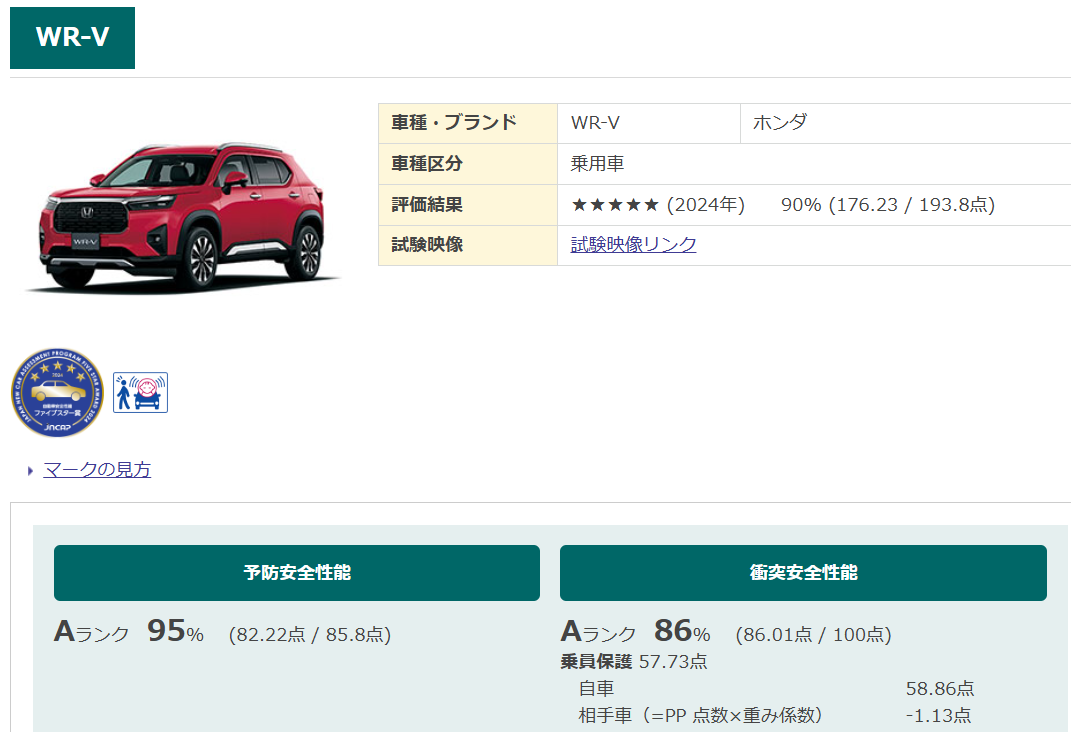This screenshot has width=1071, height=732.
Task: Click the 乗員保護 57.73点 line
Action: click(634, 662)
